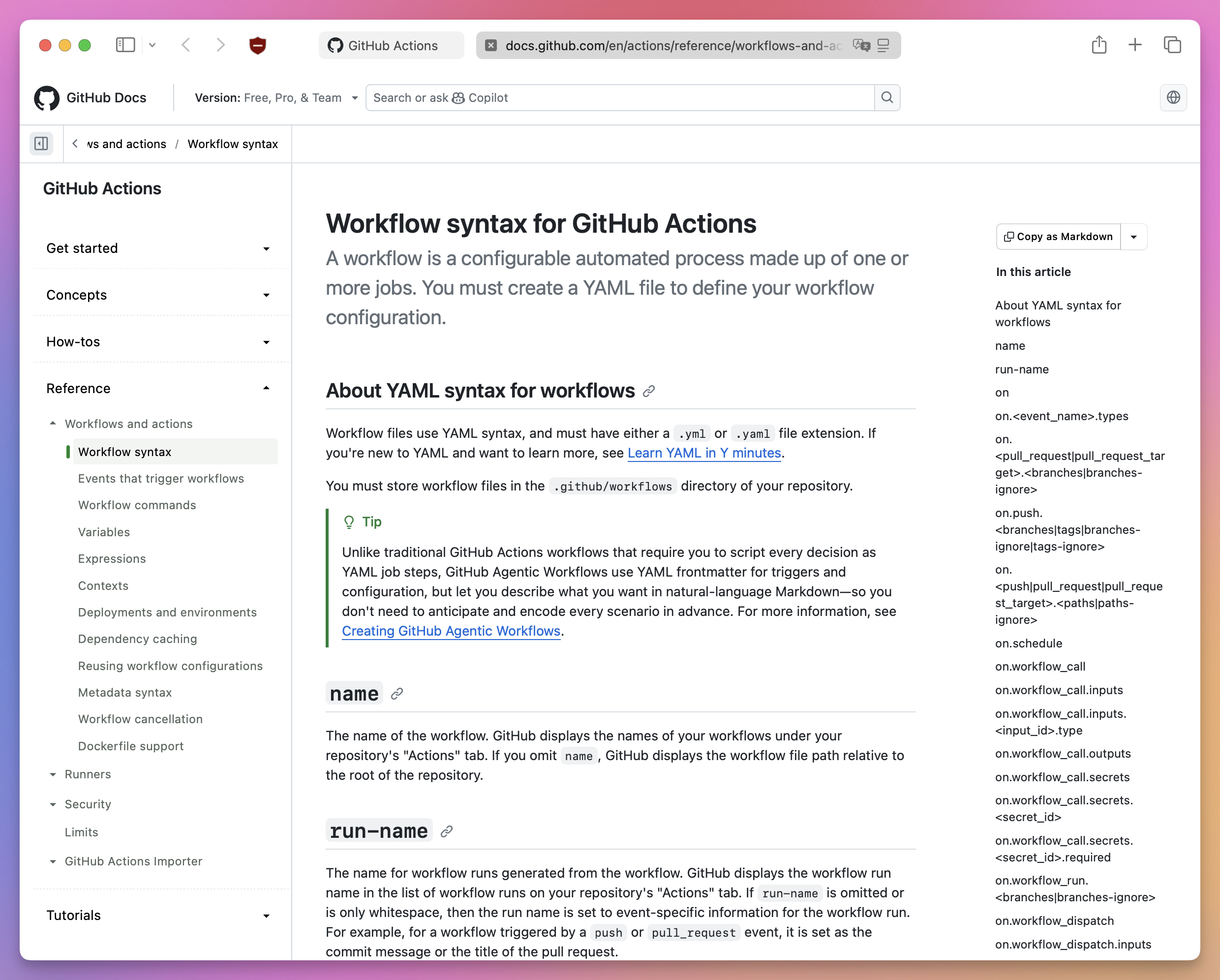Follow Learn YAML in Y minutes link
The image size is (1220, 980).
click(x=704, y=453)
